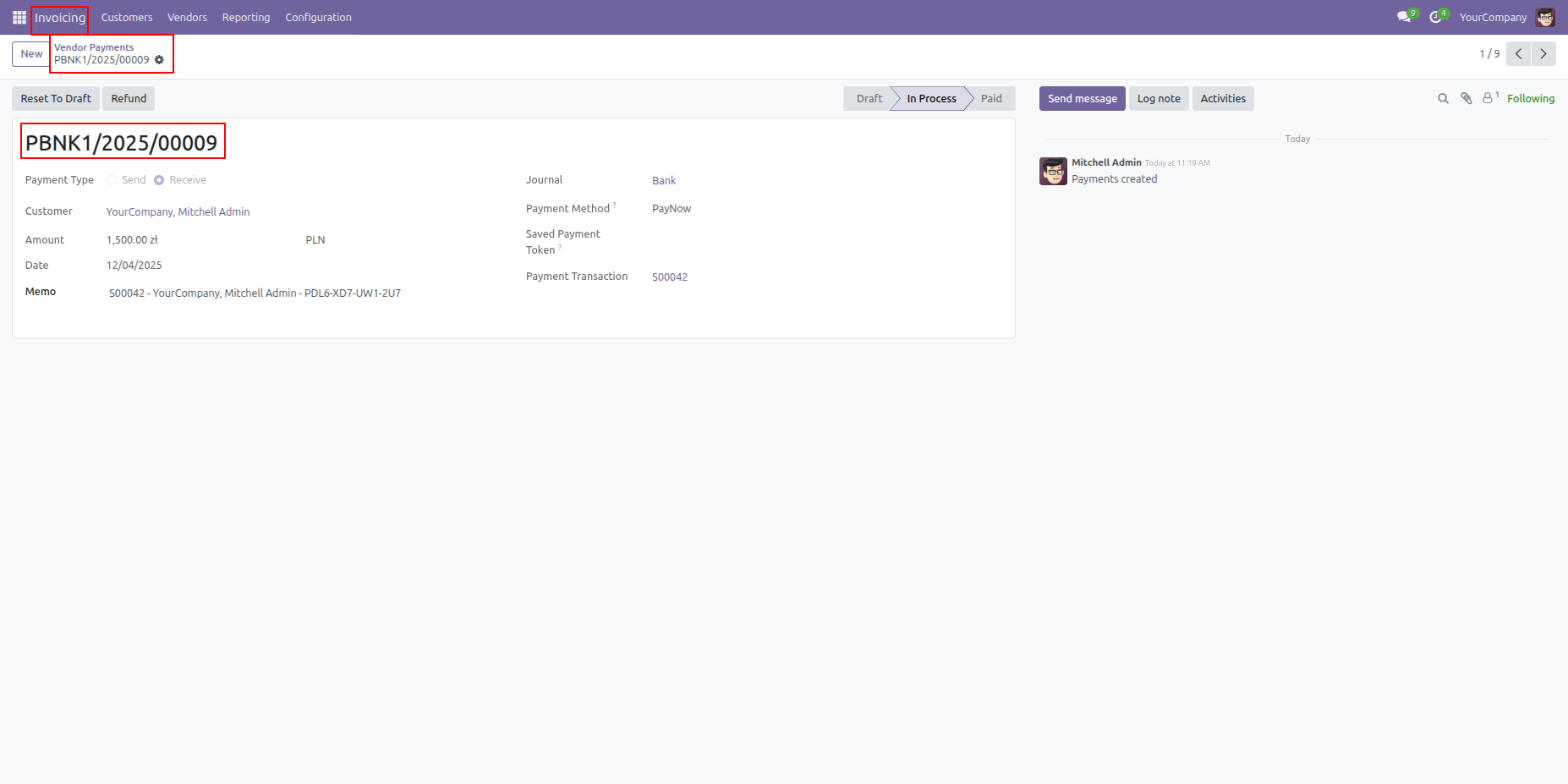
Task: Click Saved Payment Token help question mark
Action: (x=560, y=248)
